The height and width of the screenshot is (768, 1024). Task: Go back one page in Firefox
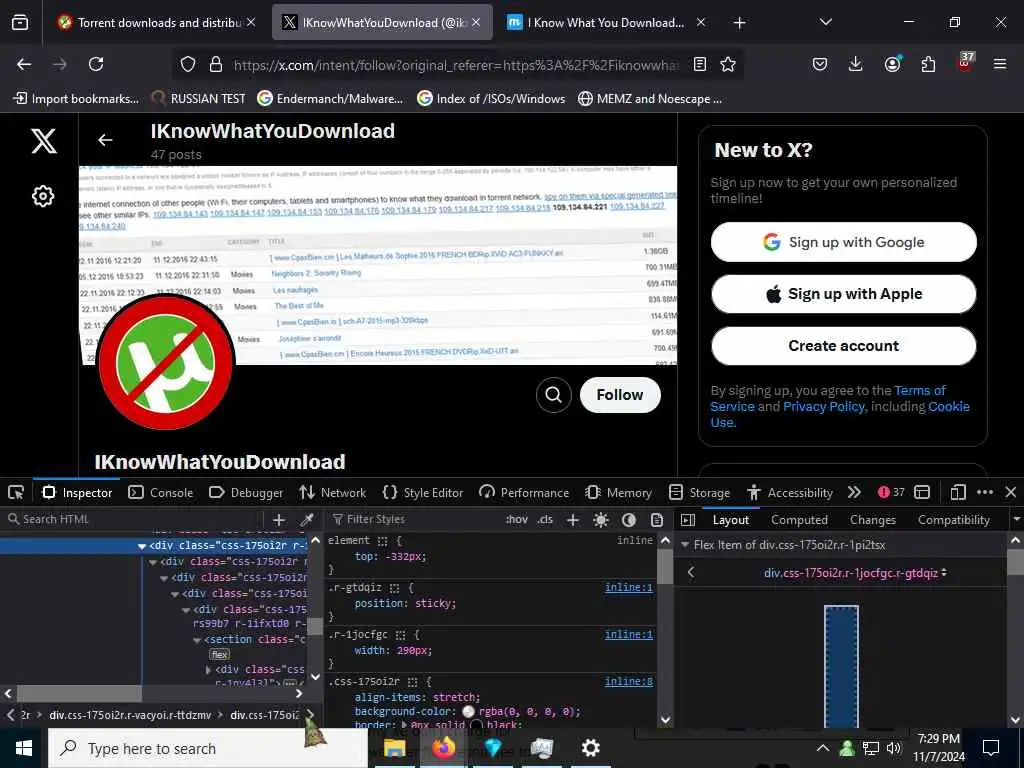point(24,64)
